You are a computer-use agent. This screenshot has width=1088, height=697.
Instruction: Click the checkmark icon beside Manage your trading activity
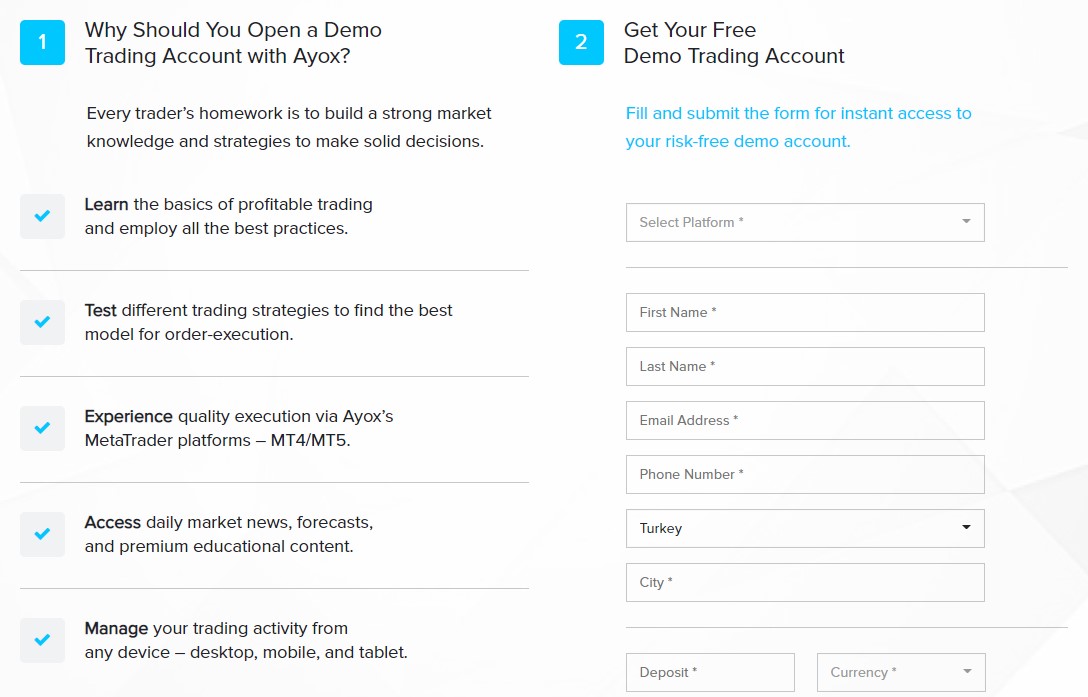coord(42,640)
